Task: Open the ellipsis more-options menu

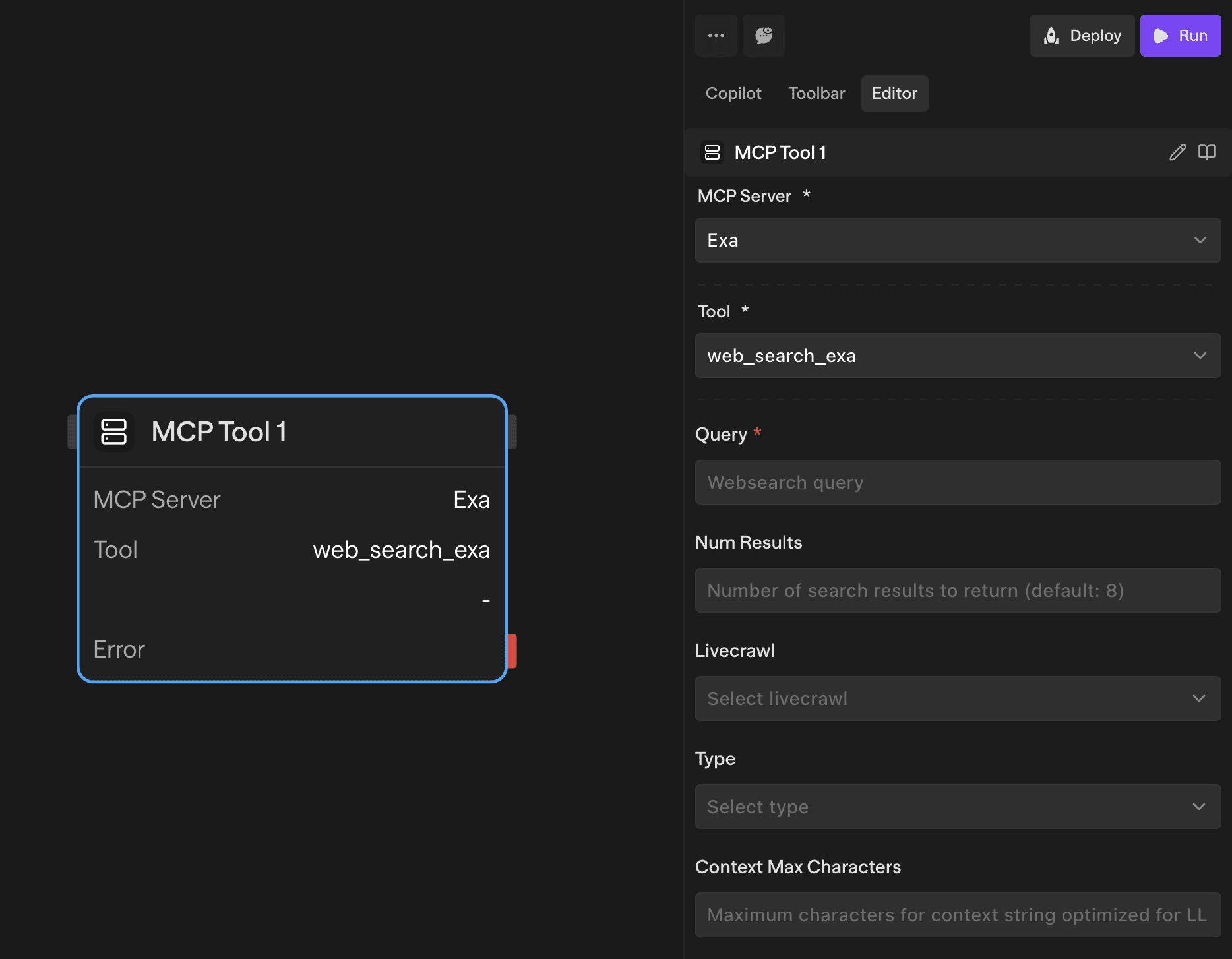Action: 716,35
